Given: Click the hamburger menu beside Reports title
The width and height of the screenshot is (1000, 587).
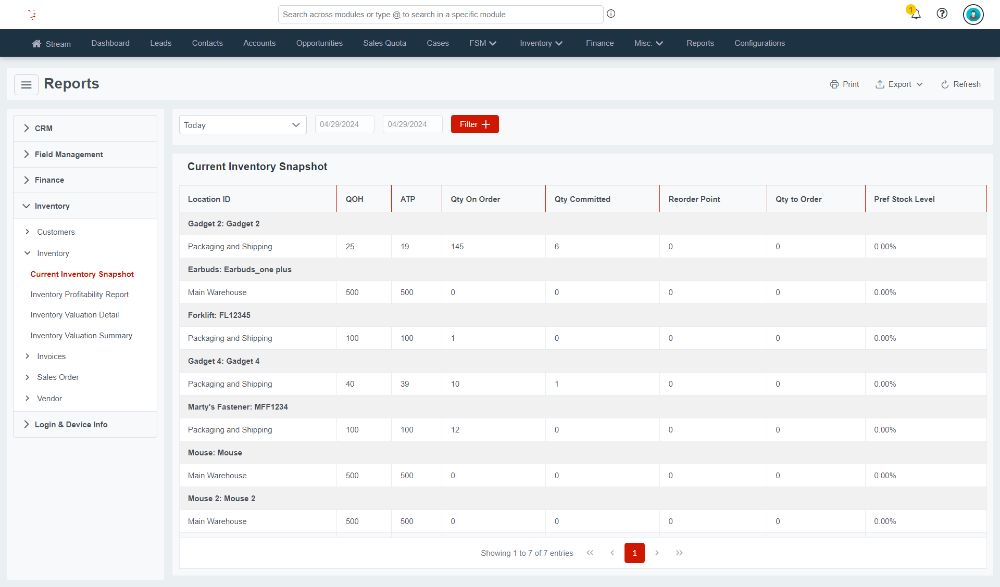Looking at the screenshot, I should [26, 84].
